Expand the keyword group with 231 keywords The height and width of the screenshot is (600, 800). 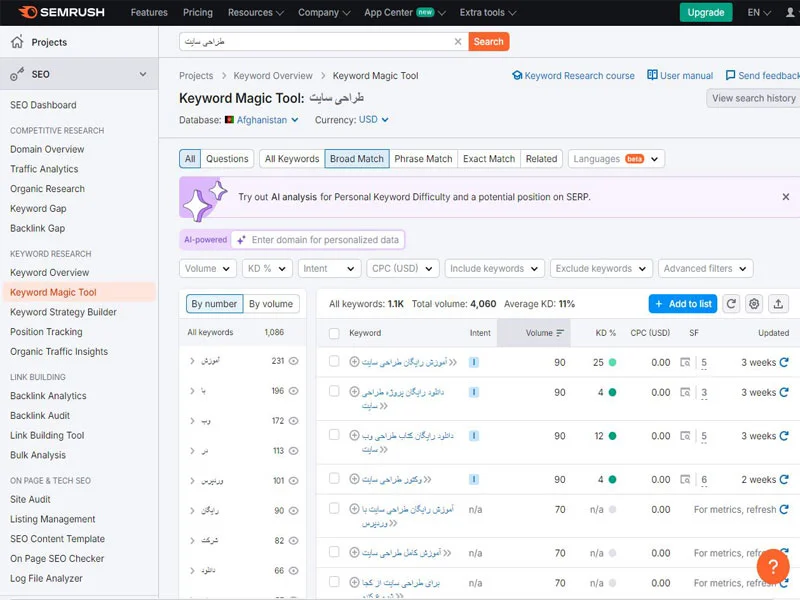[x=192, y=361]
